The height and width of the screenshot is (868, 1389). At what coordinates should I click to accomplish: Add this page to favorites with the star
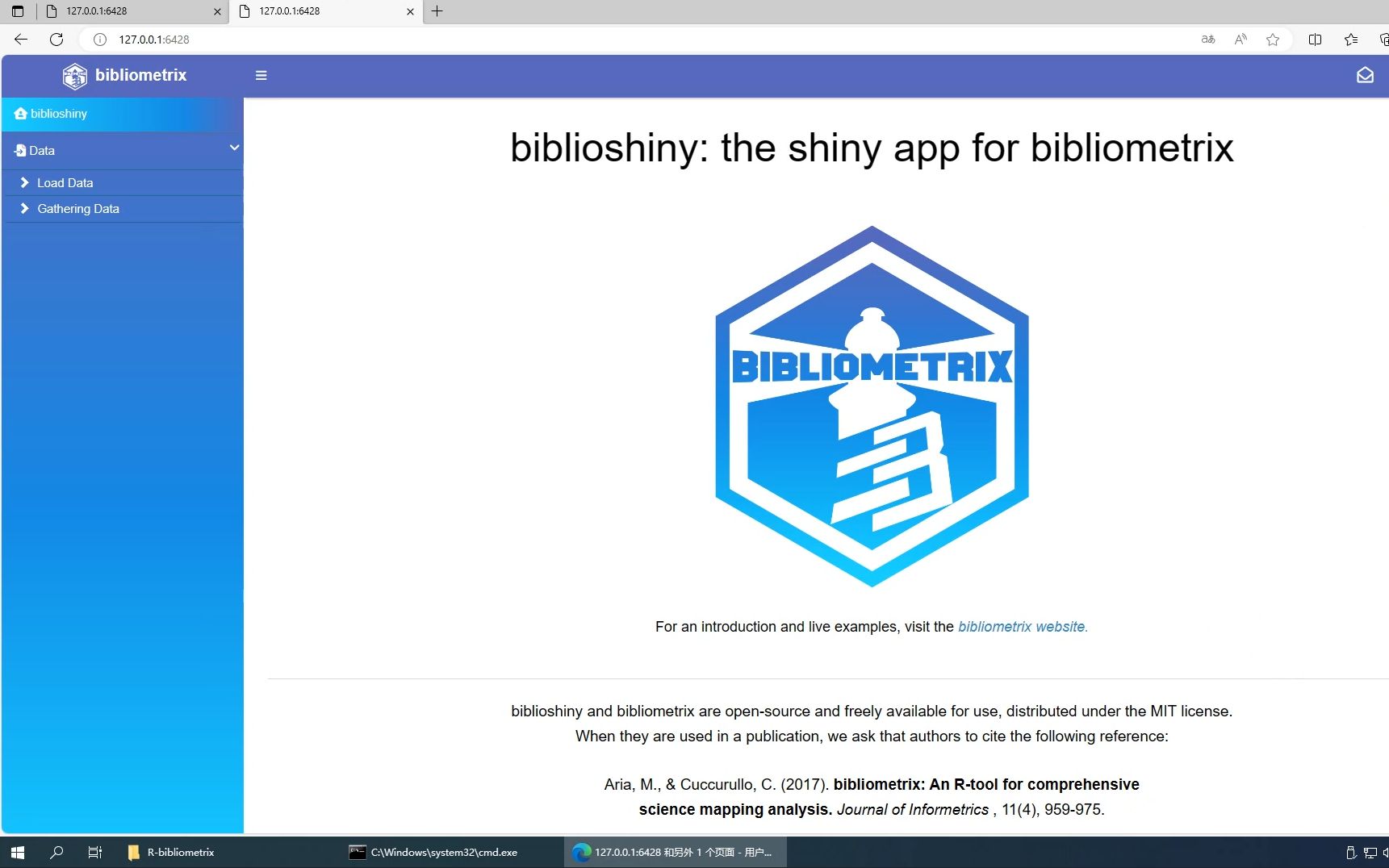pyautogui.click(x=1272, y=40)
